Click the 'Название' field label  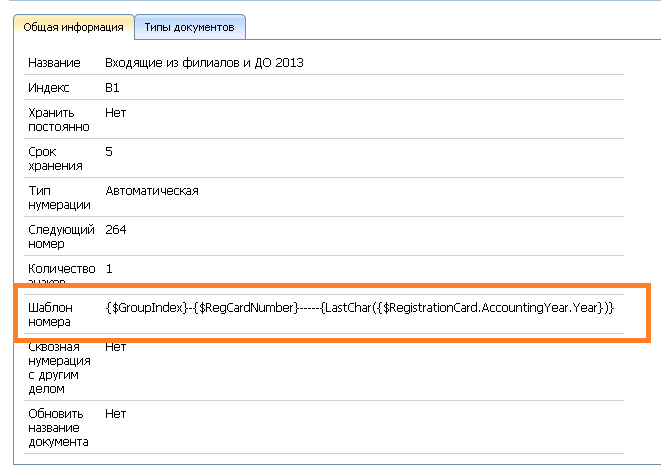pos(53,63)
